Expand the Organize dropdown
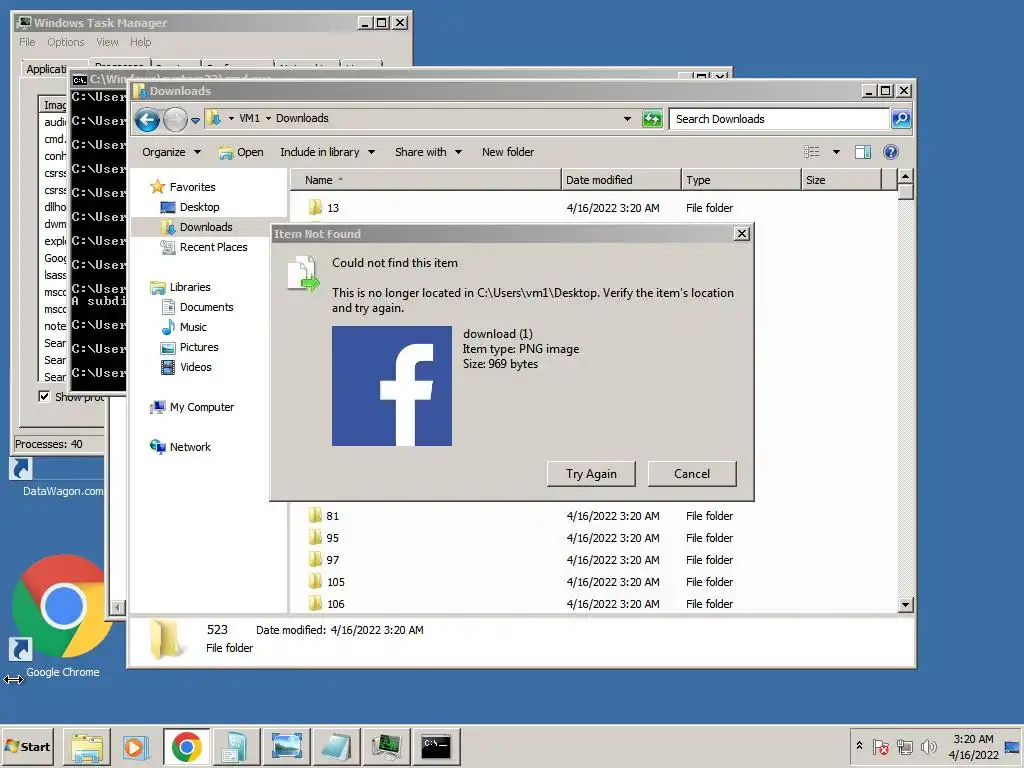The width and height of the screenshot is (1024, 768). (171, 152)
